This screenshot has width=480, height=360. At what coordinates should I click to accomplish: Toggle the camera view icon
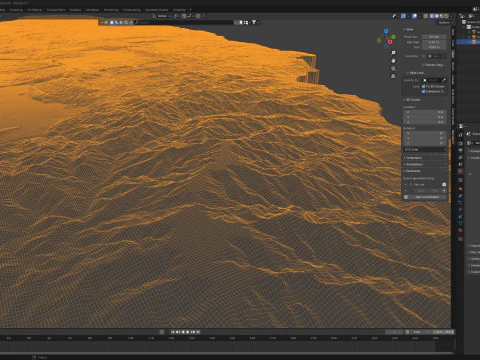[393, 68]
